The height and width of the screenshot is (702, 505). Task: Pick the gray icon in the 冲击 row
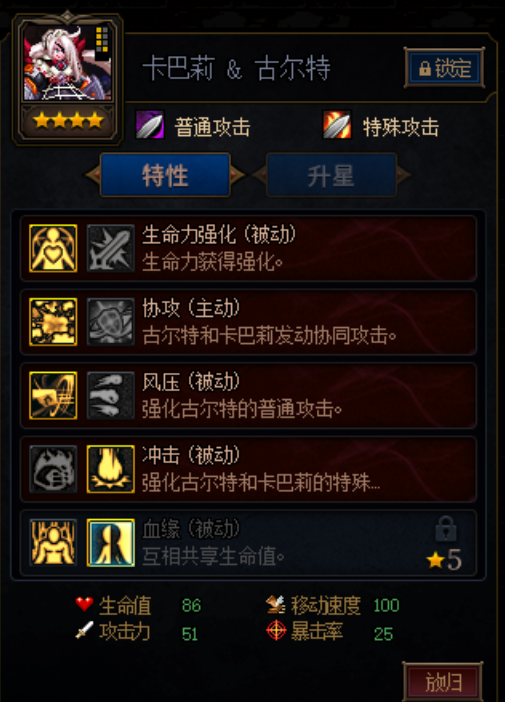[53, 469]
